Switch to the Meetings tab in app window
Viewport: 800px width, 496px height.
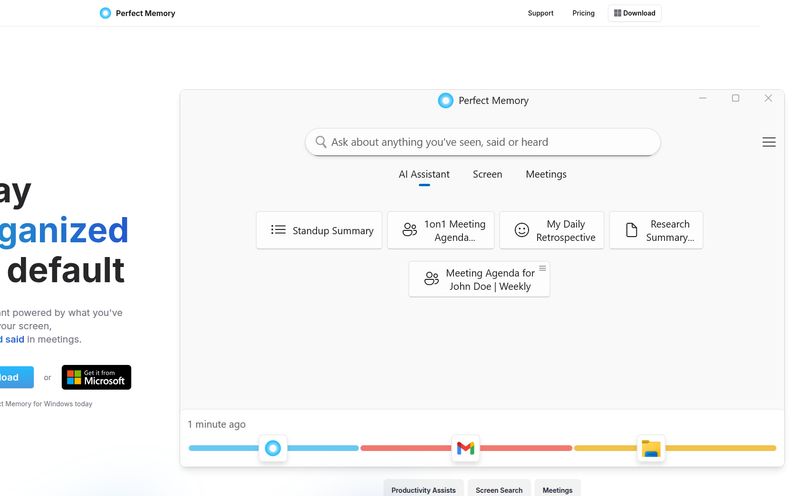[546, 175]
